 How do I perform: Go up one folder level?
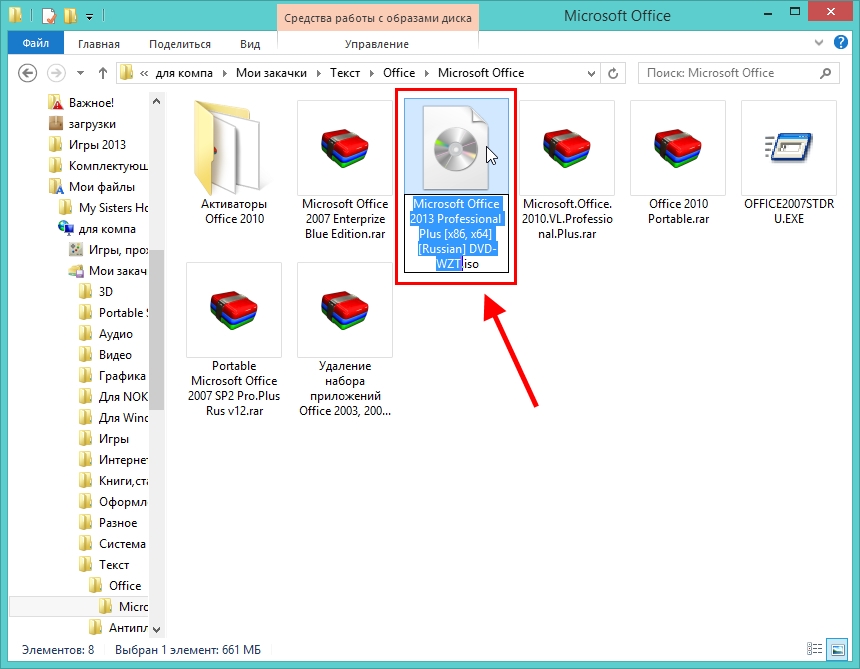coord(103,73)
